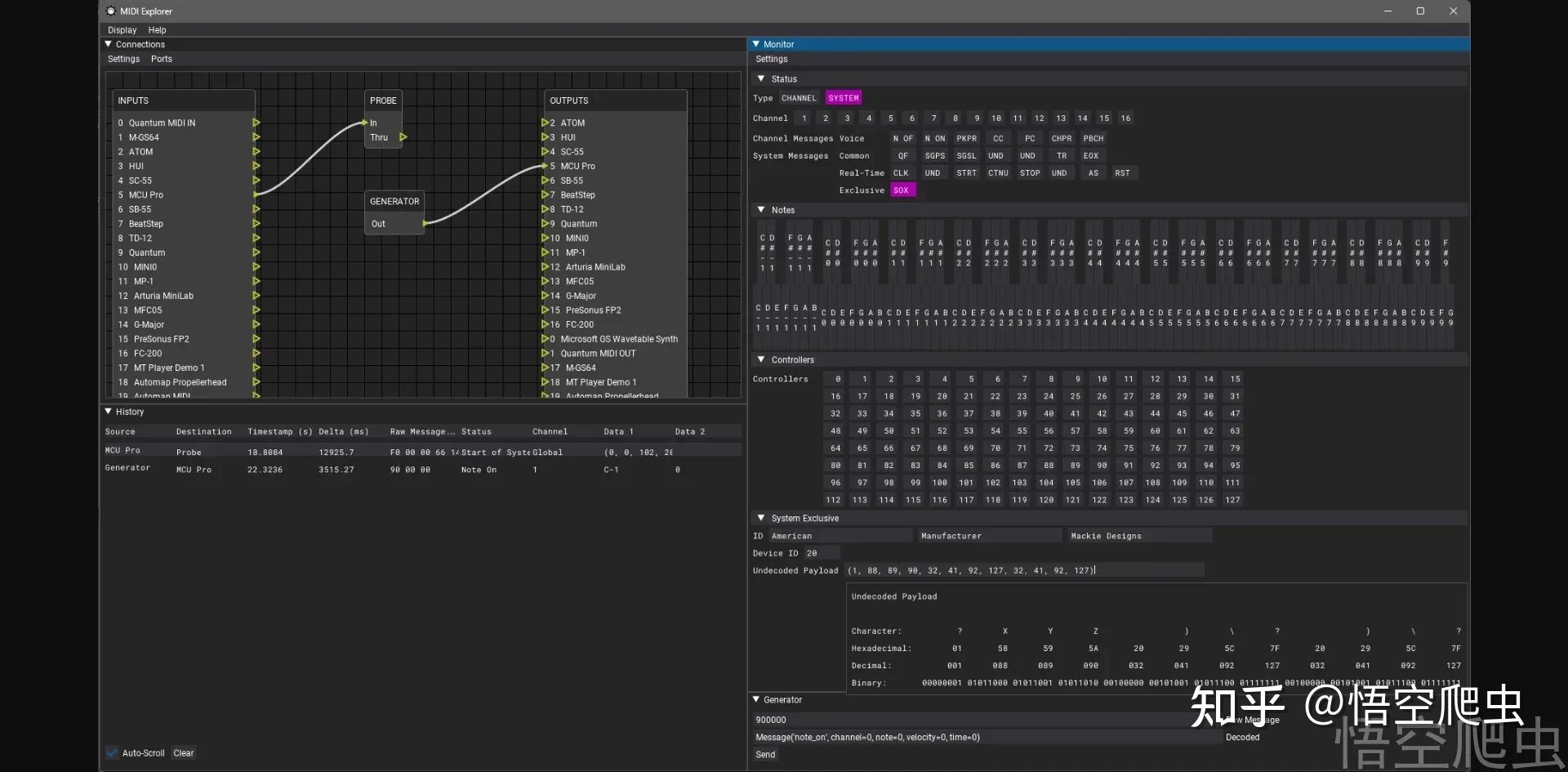This screenshot has height=772, width=1568.
Task: Toggle the CHANNEL type indicator
Action: point(798,97)
